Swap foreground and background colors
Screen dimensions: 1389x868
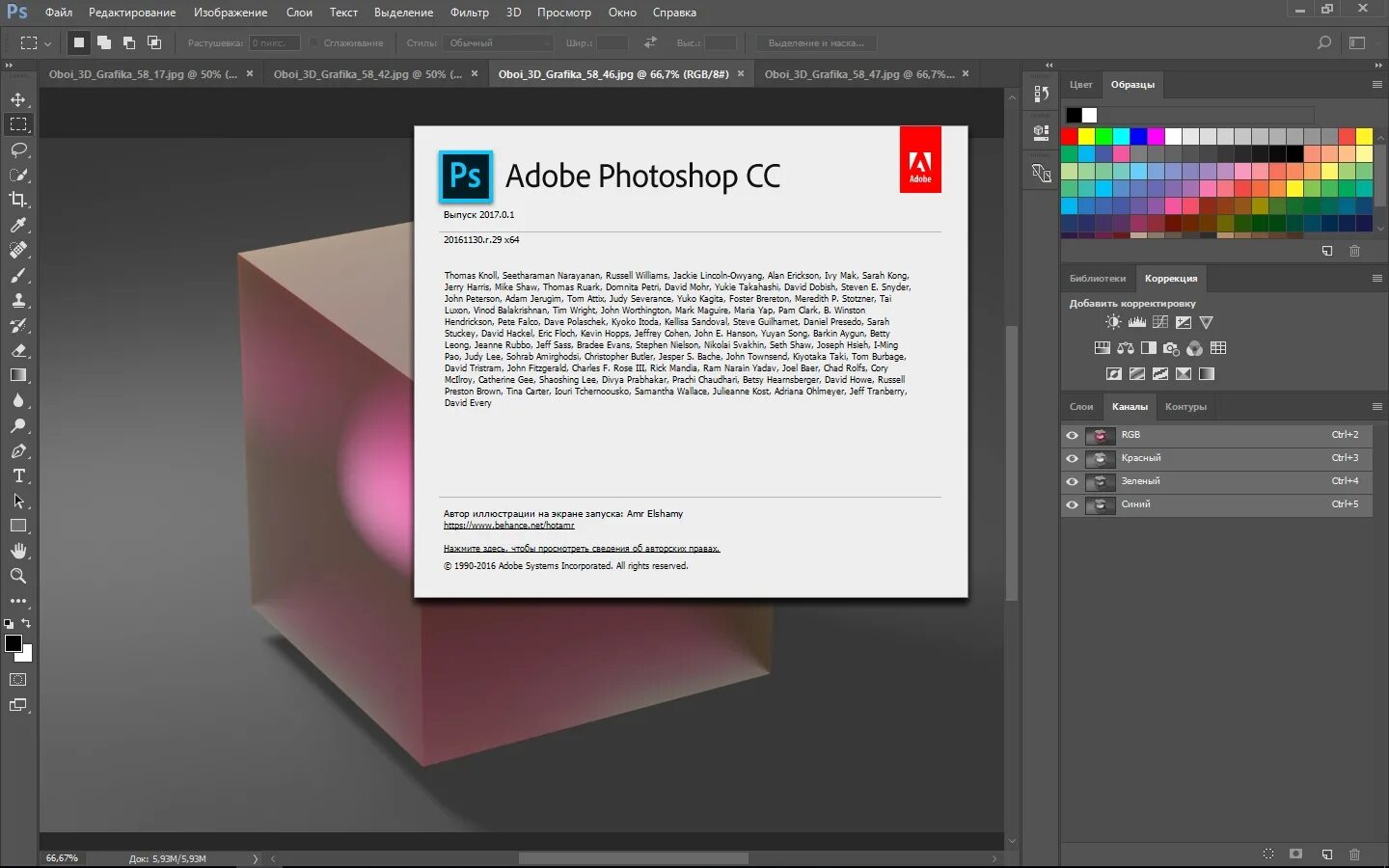(x=27, y=623)
